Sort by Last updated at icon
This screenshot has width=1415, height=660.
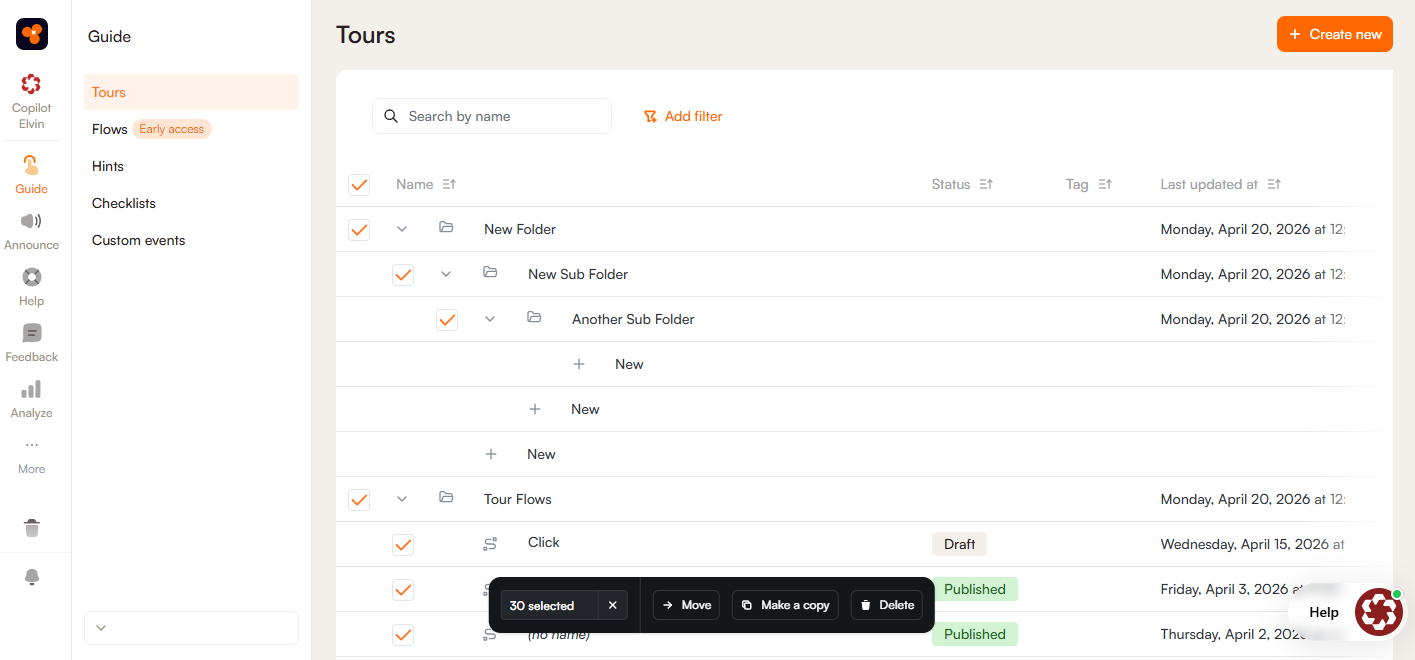point(1274,184)
